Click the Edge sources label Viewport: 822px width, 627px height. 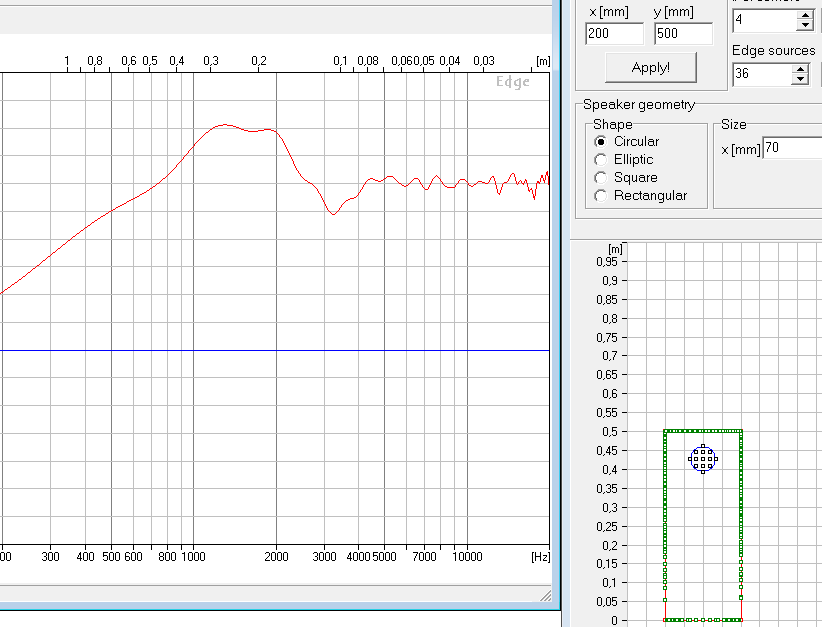(x=774, y=50)
